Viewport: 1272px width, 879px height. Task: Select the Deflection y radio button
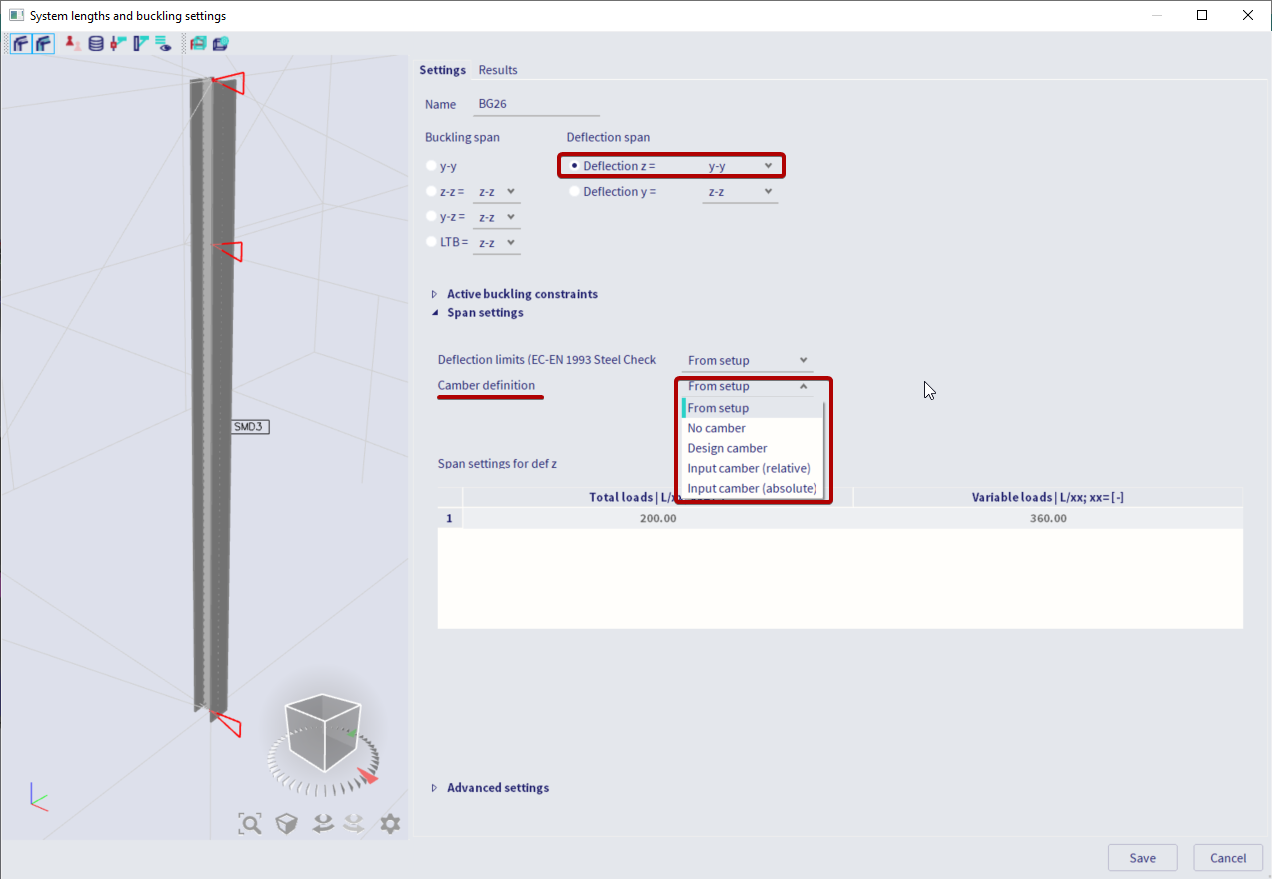tap(574, 192)
